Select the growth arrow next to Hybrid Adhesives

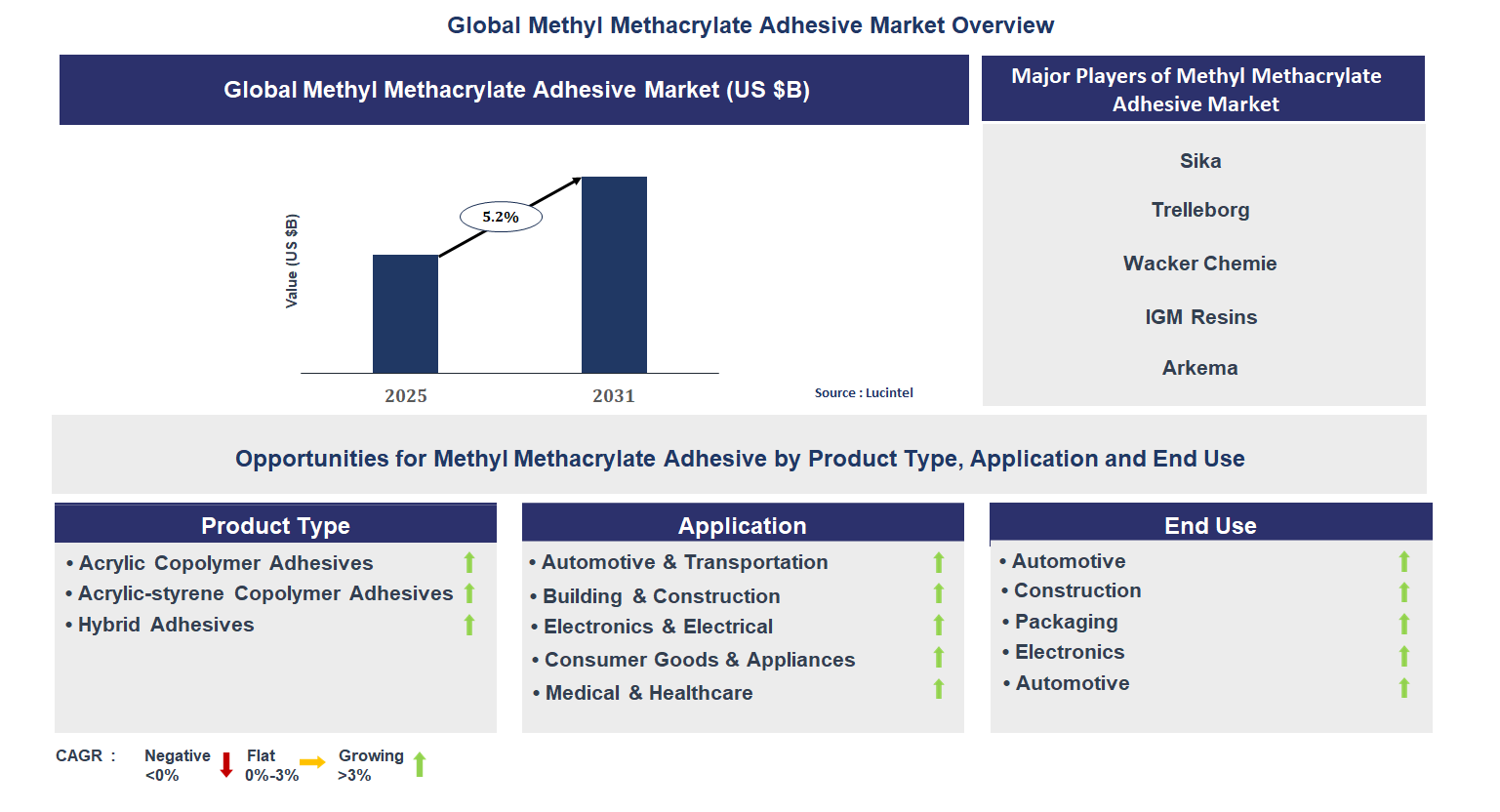click(469, 625)
